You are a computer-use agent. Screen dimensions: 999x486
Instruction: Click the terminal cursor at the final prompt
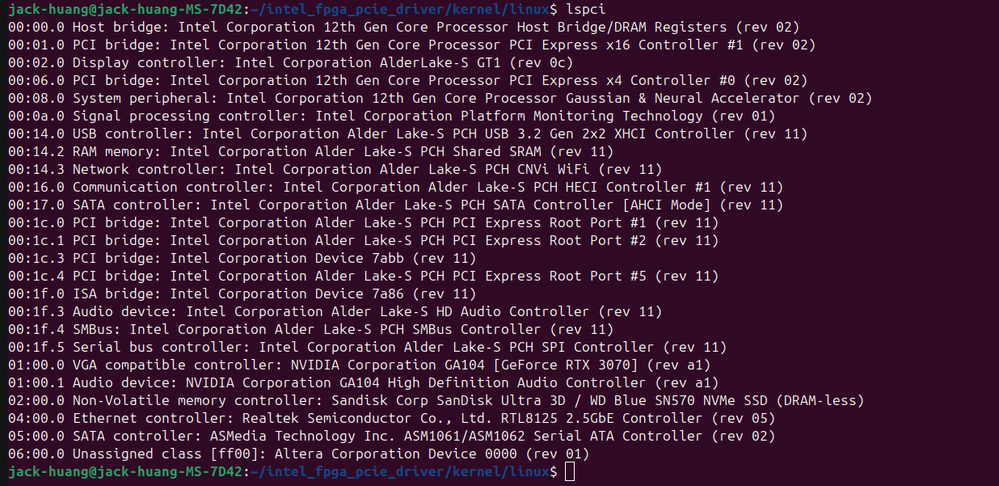[x=570, y=472]
